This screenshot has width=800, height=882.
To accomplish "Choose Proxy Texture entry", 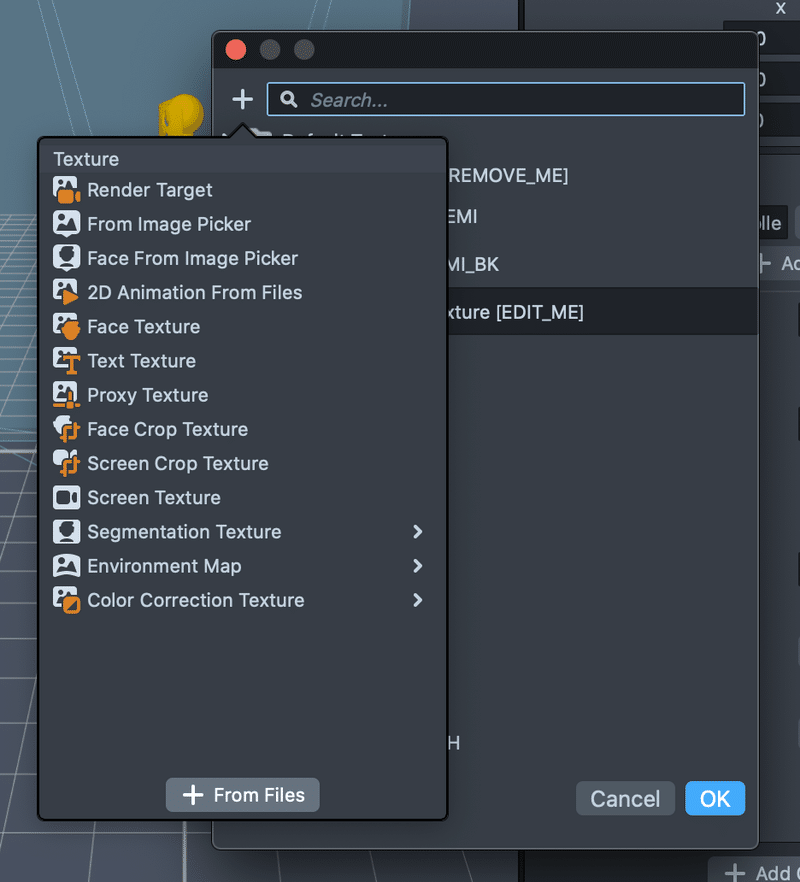I will point(242,395).
